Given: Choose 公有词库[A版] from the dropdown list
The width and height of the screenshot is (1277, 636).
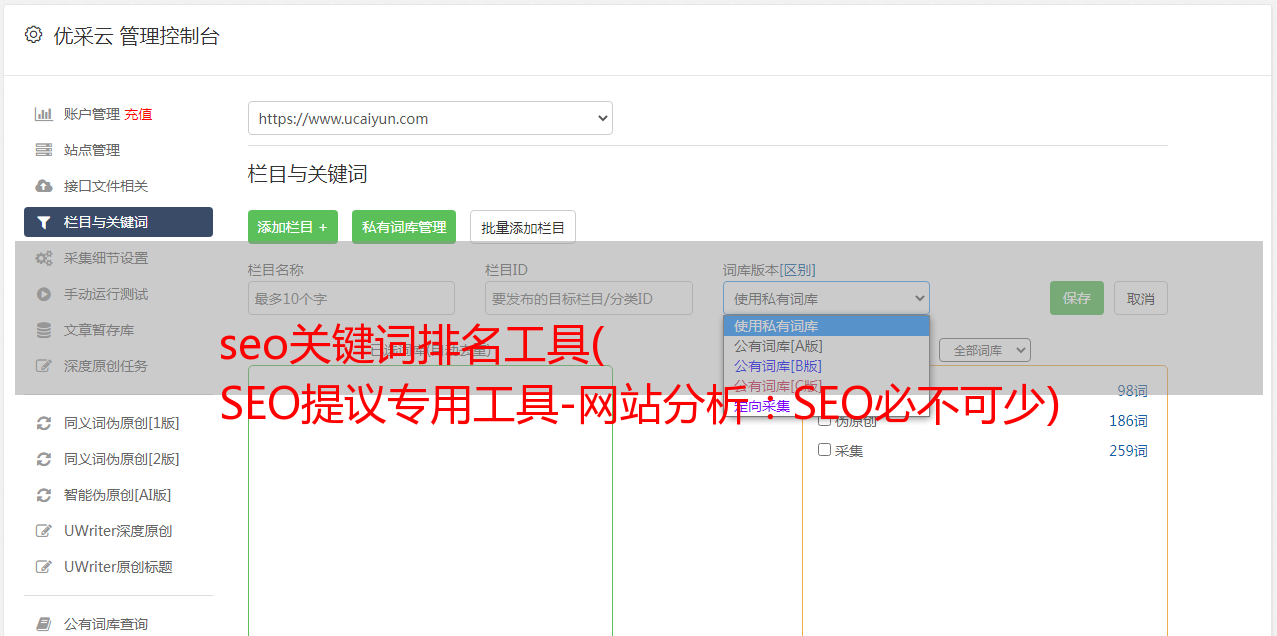Looking at the screenshot, I should pos(826,346).
